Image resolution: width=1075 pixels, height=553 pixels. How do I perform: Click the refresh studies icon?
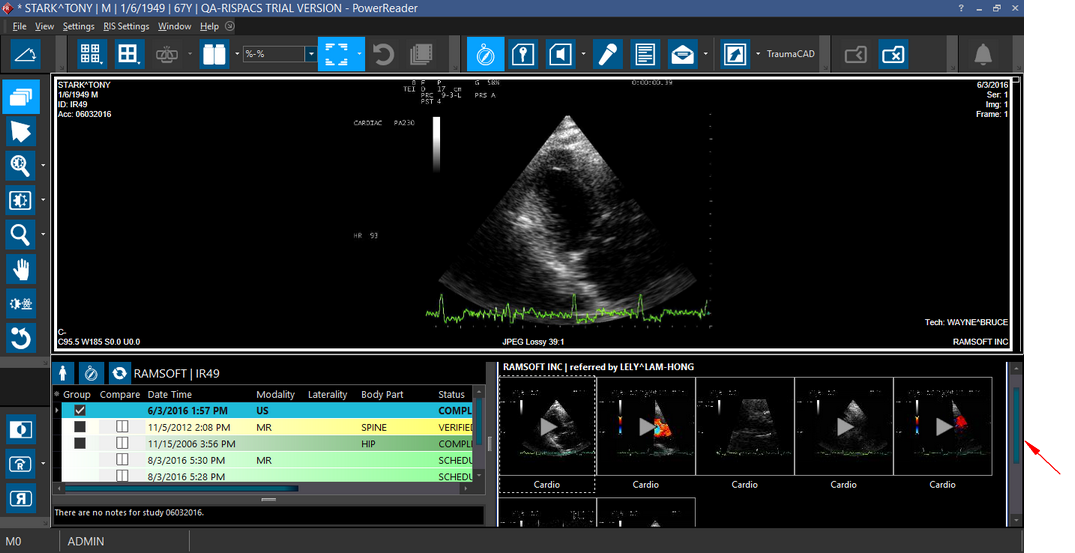(x=120, y=373)
